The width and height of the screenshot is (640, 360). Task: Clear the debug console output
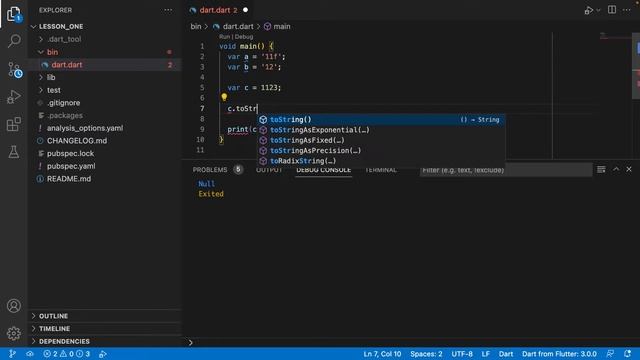pyautogui.click(x=601, y=169)
